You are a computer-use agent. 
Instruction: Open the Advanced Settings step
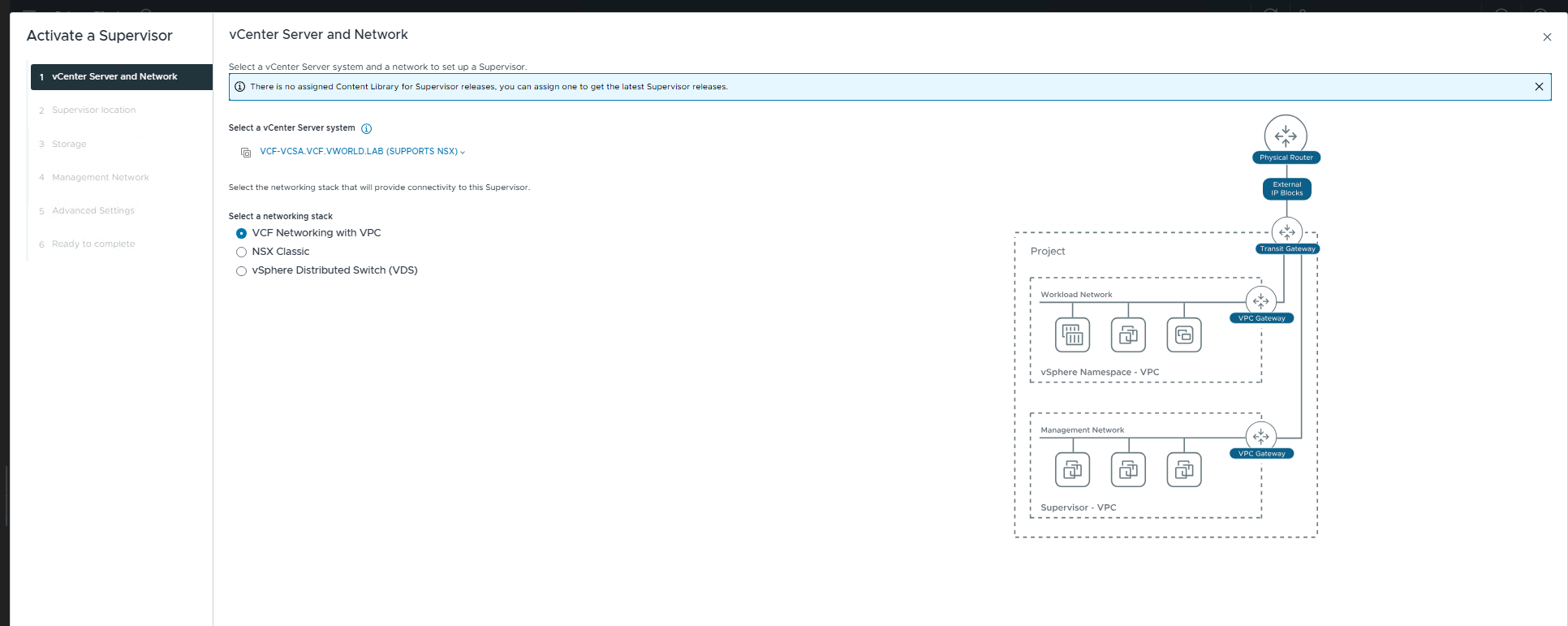pos(93,211)
